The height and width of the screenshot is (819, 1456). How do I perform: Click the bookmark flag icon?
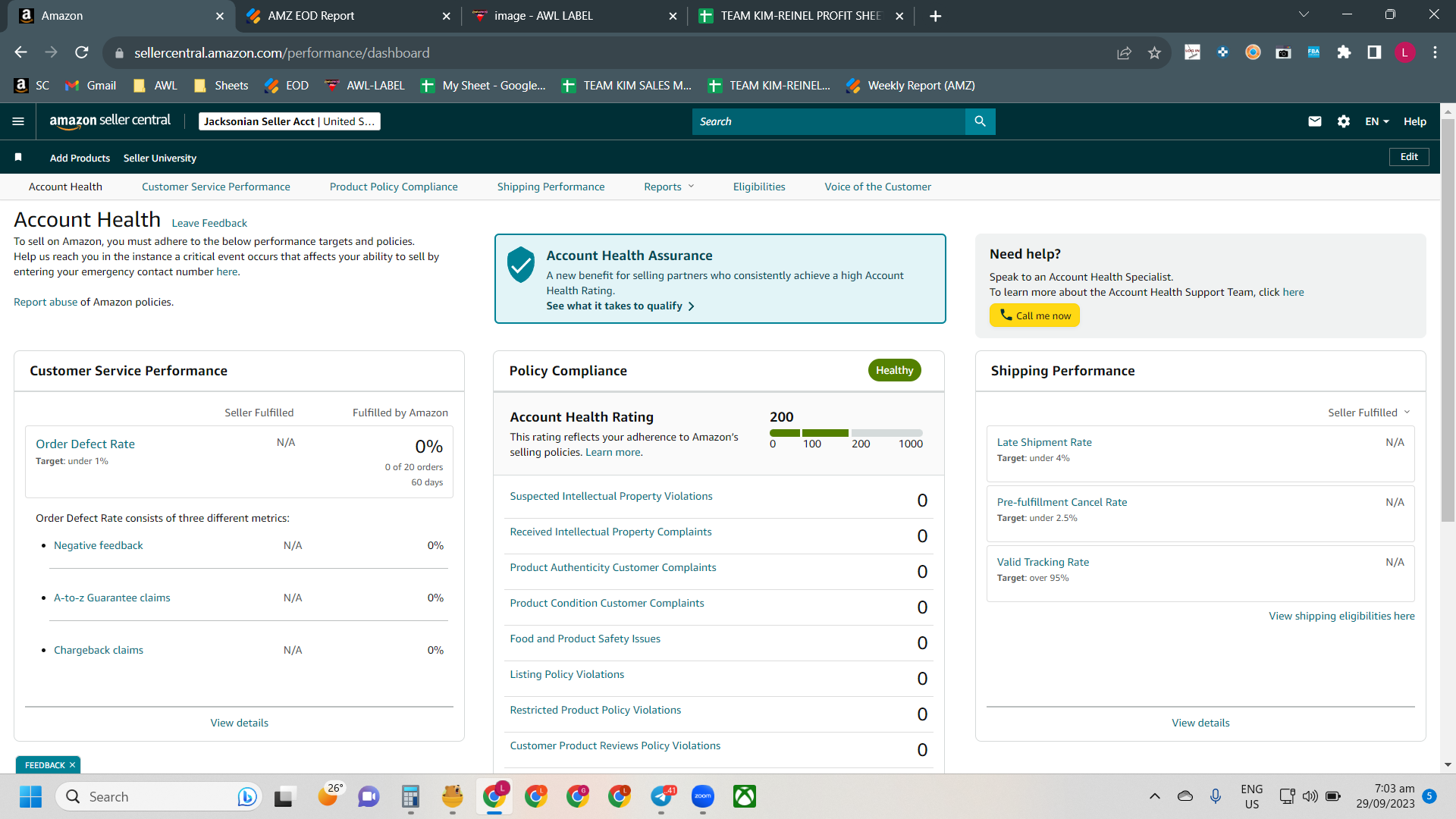(x=18, y=158)
